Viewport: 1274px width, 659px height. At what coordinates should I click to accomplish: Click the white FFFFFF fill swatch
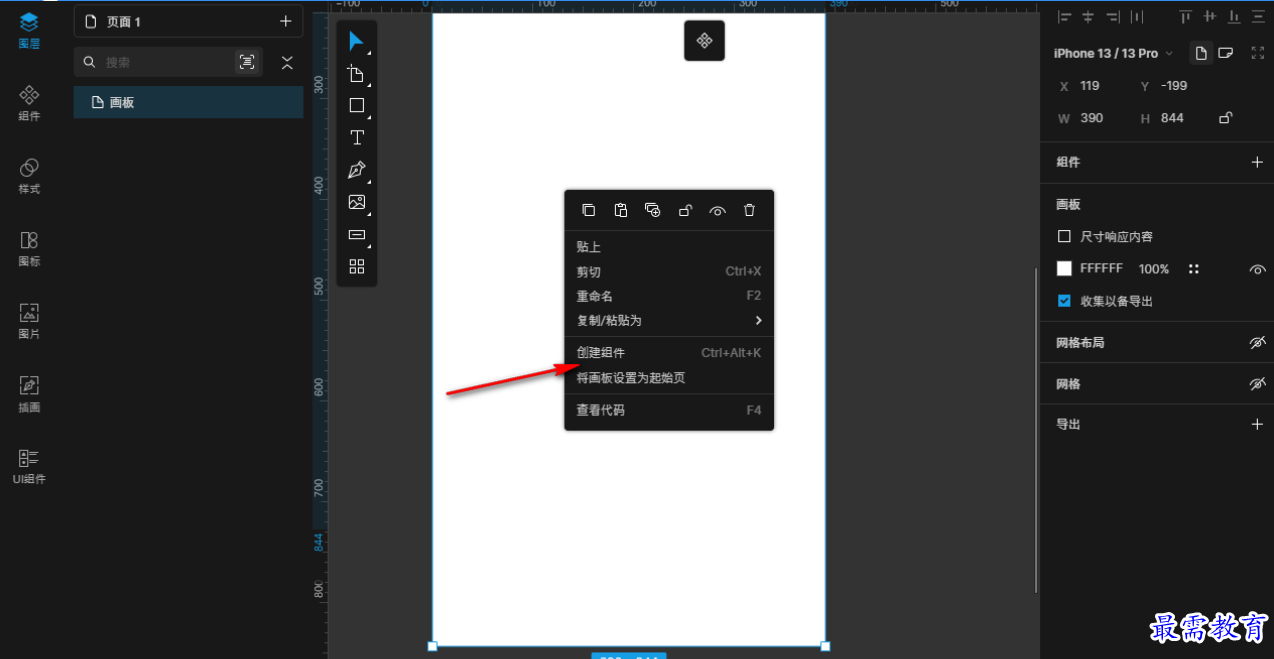pos(1064,269)
